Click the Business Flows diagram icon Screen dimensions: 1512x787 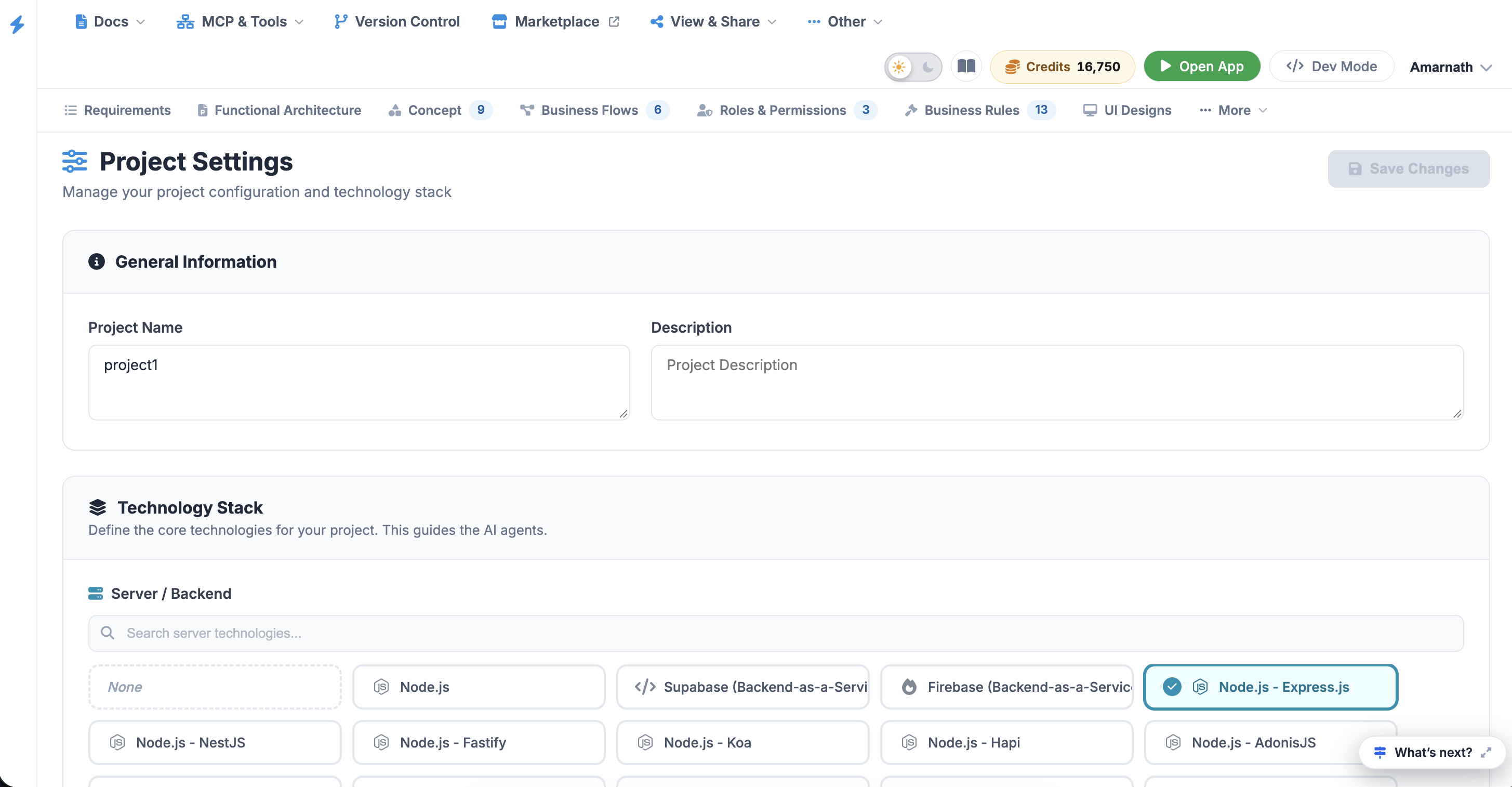point(526,110)
